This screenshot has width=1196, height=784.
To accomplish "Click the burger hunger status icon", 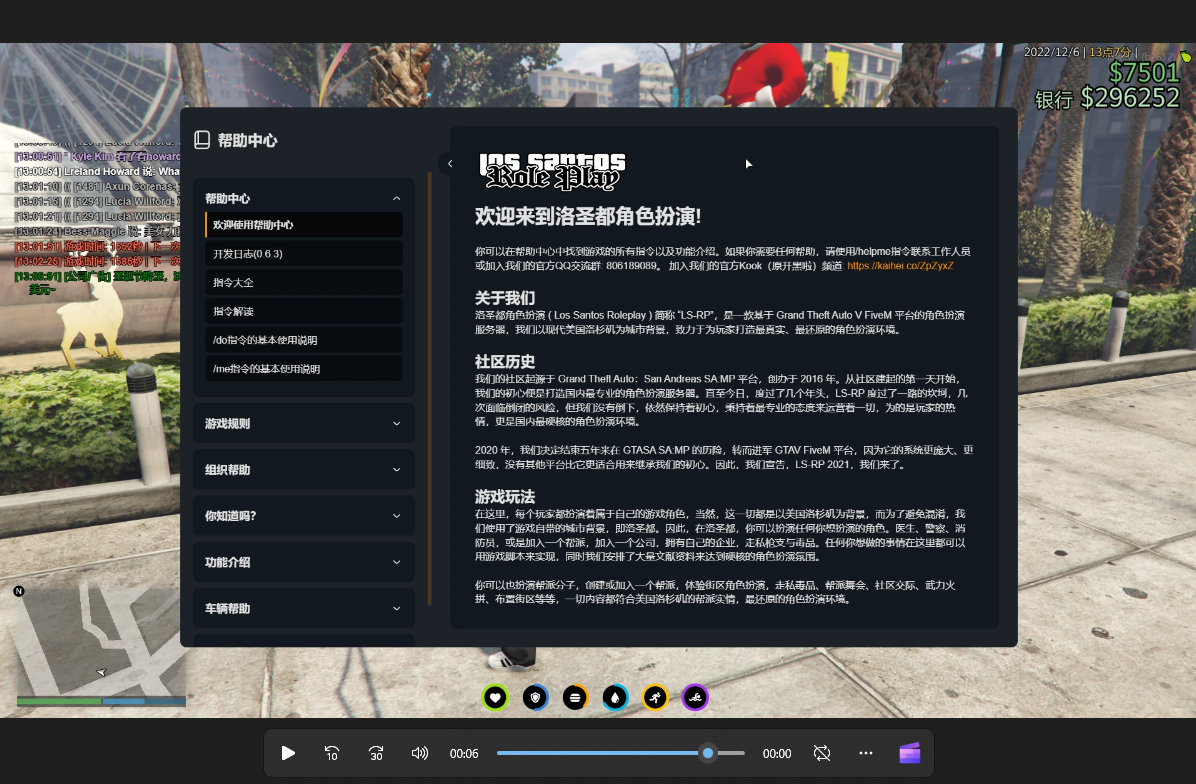I will tap(575, 697).
